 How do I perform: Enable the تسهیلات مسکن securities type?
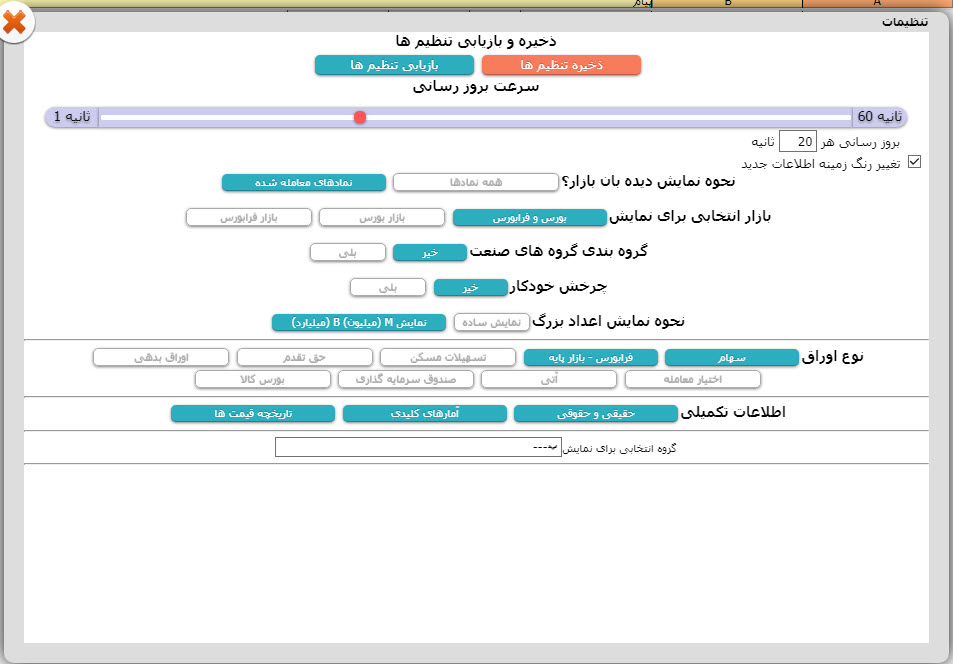tap(448, 357)
